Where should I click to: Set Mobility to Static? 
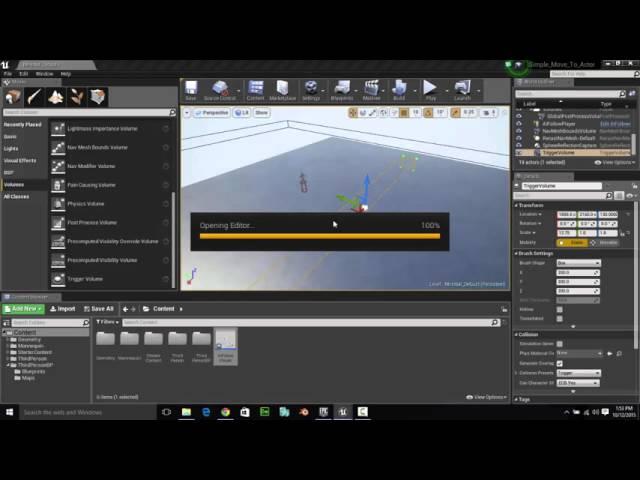pos(572,242)
